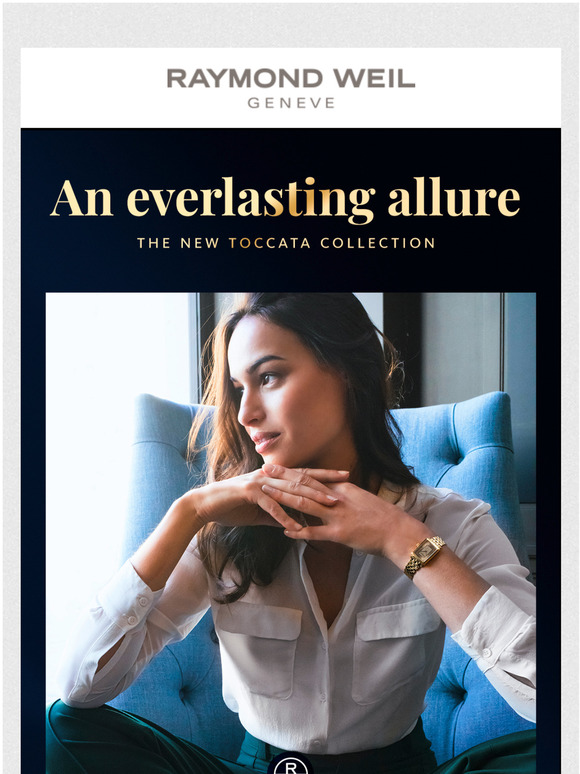Click the word 'COLLECTION' in the subtitle

[378, 243]
